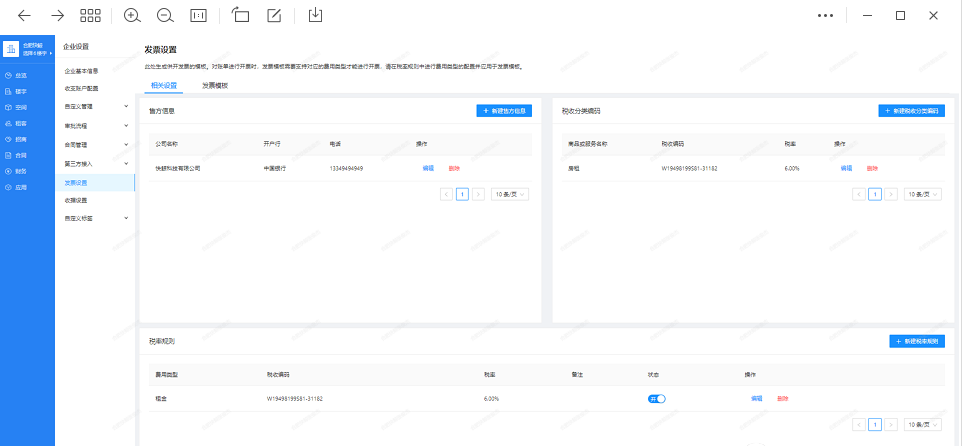Screen dimensions: 962x446
Task: Click the zoom in magnifier icon
Action: (x=132, y=15)
